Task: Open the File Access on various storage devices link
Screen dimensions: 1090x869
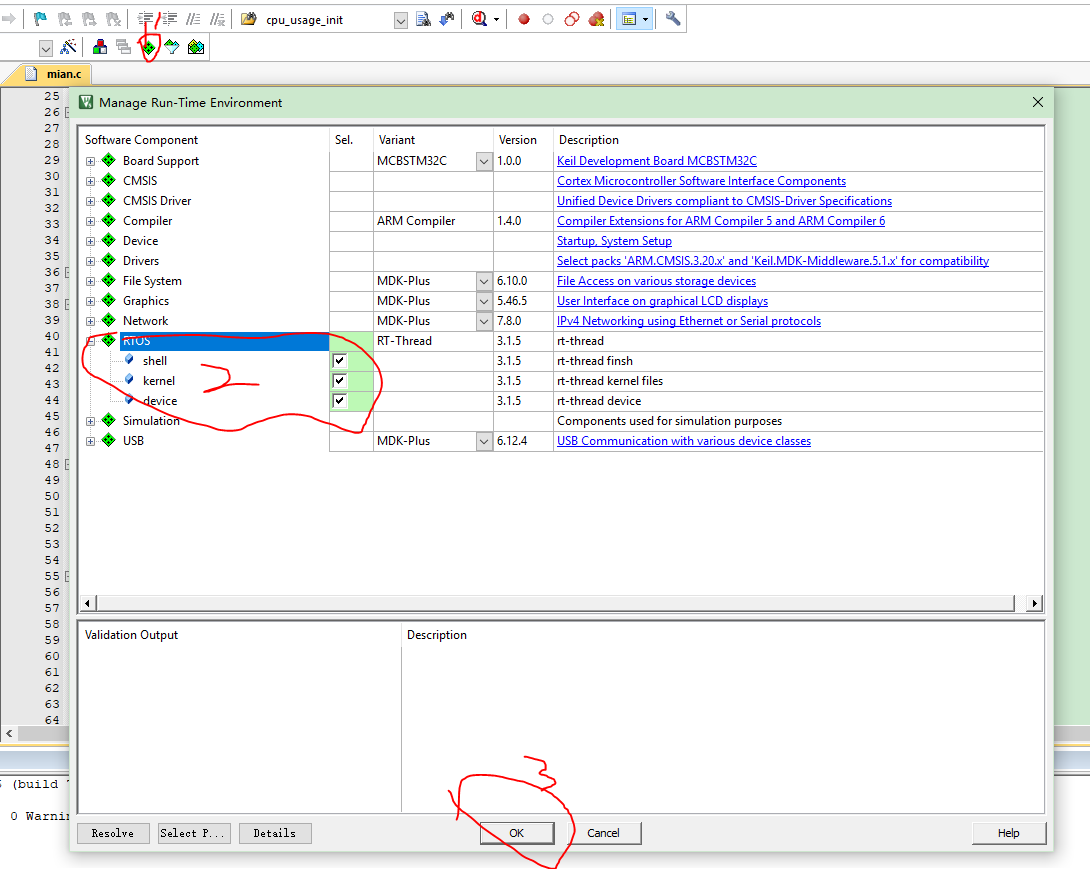Action: click(x=656, y=281)
